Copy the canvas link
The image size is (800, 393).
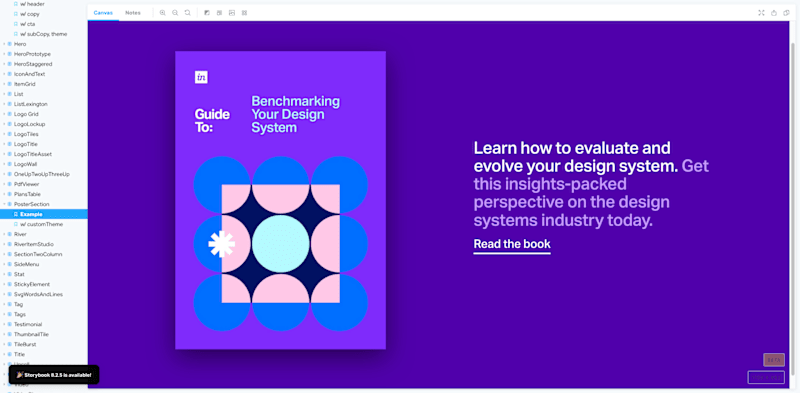pyautogui.click(x=786, y=13)
